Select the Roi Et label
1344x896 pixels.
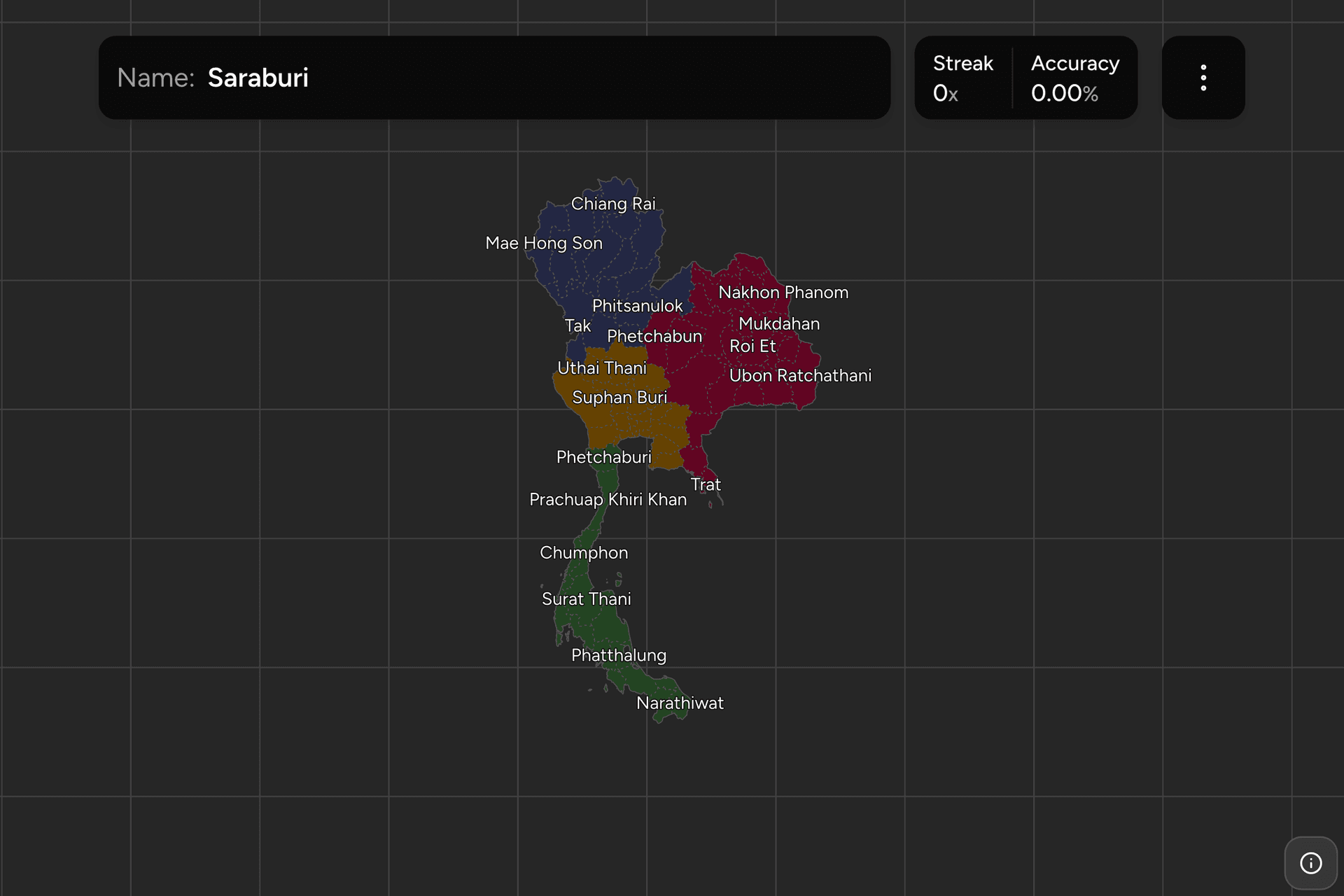752,346
